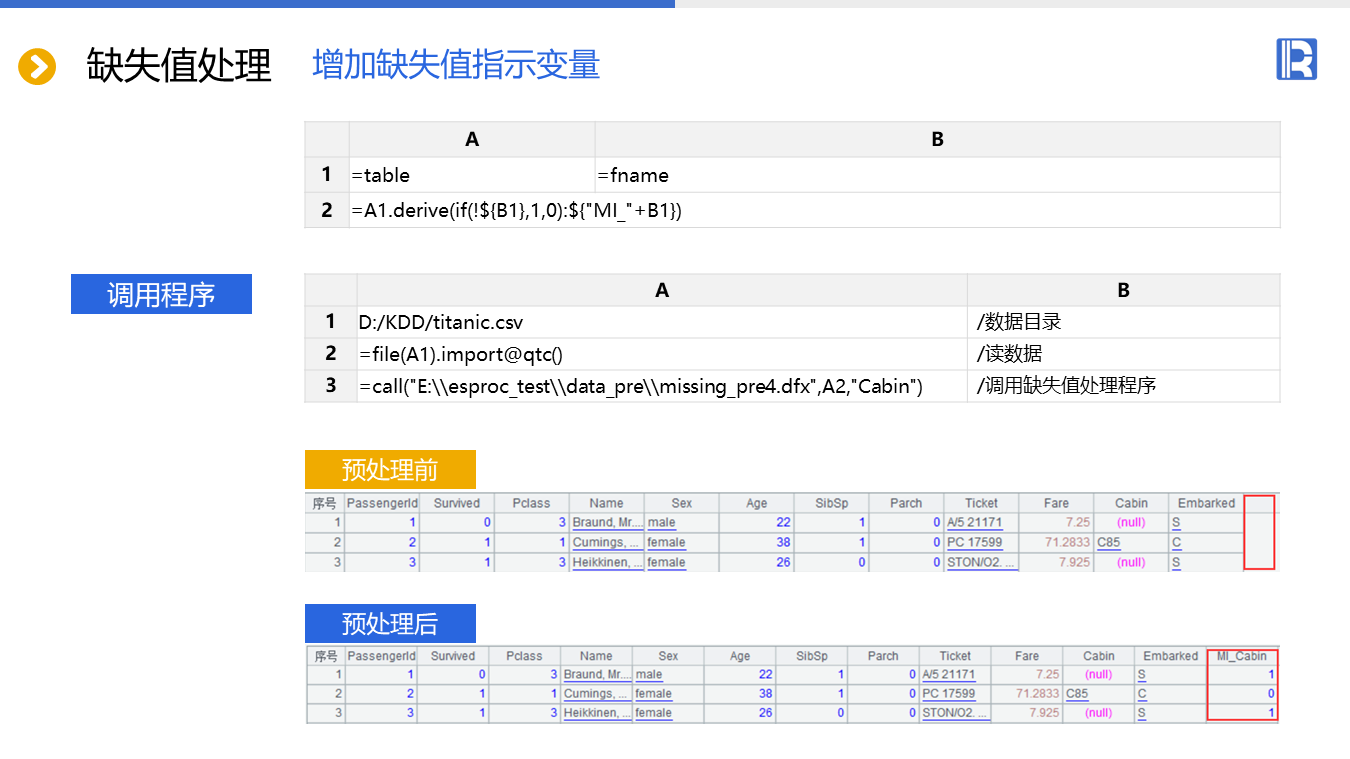This screenshot has height=759, width=1350.
Task: Click the MI_Cabin column header
Action: click(x=1241, y=656)
